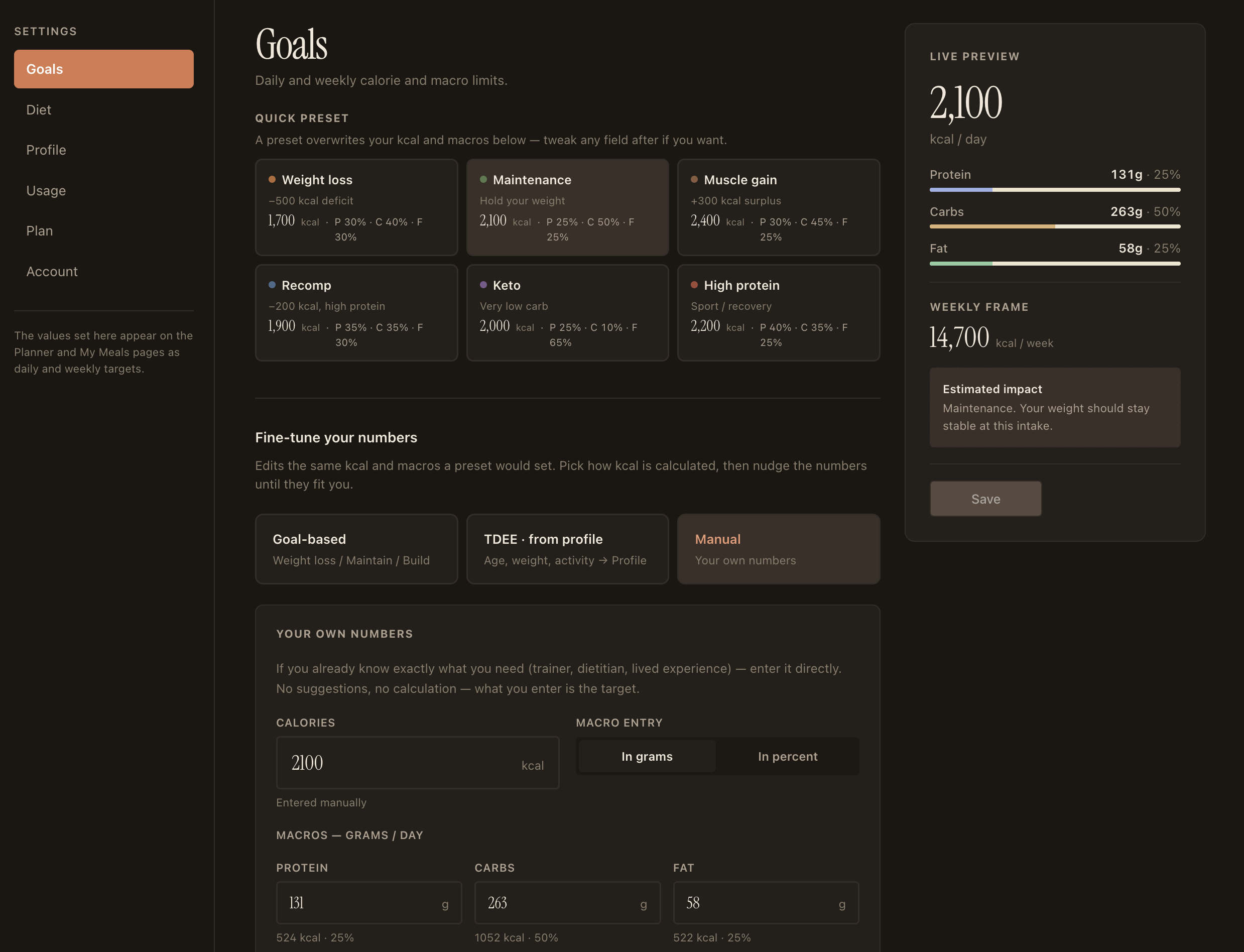Screen dimensions: 1244x952
Task: Open Account settings
Action: (103, 272)
